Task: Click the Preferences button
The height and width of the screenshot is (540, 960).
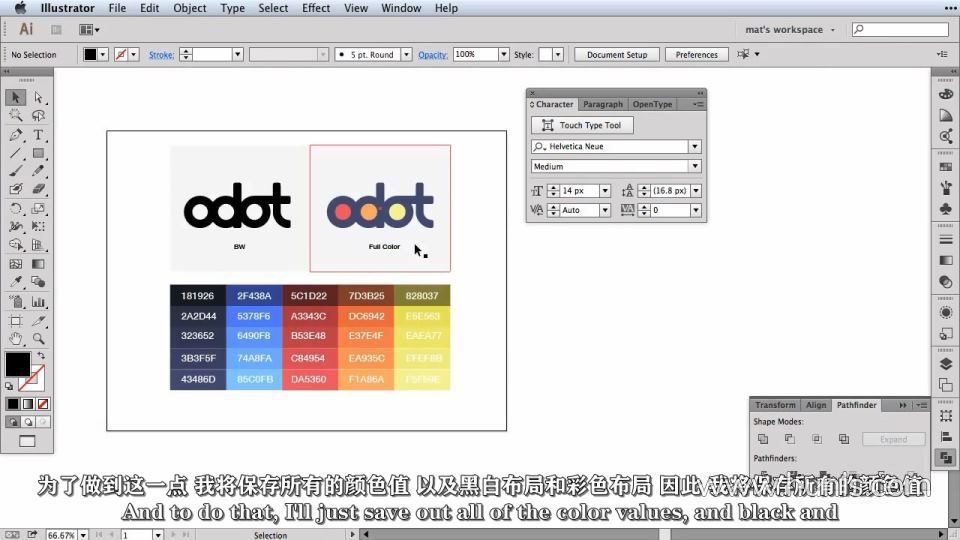Action: [696, 54]
